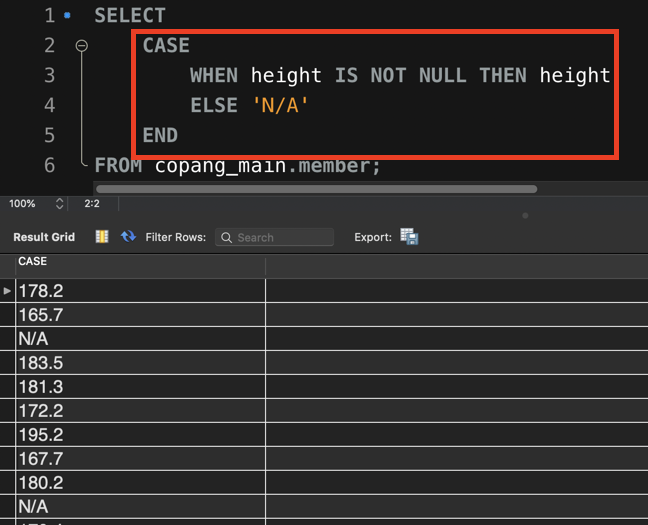Viewport: 648px width, 525px height.
Task: Click the cursor position indicator 2:2
Action: [x=92, y=203]
